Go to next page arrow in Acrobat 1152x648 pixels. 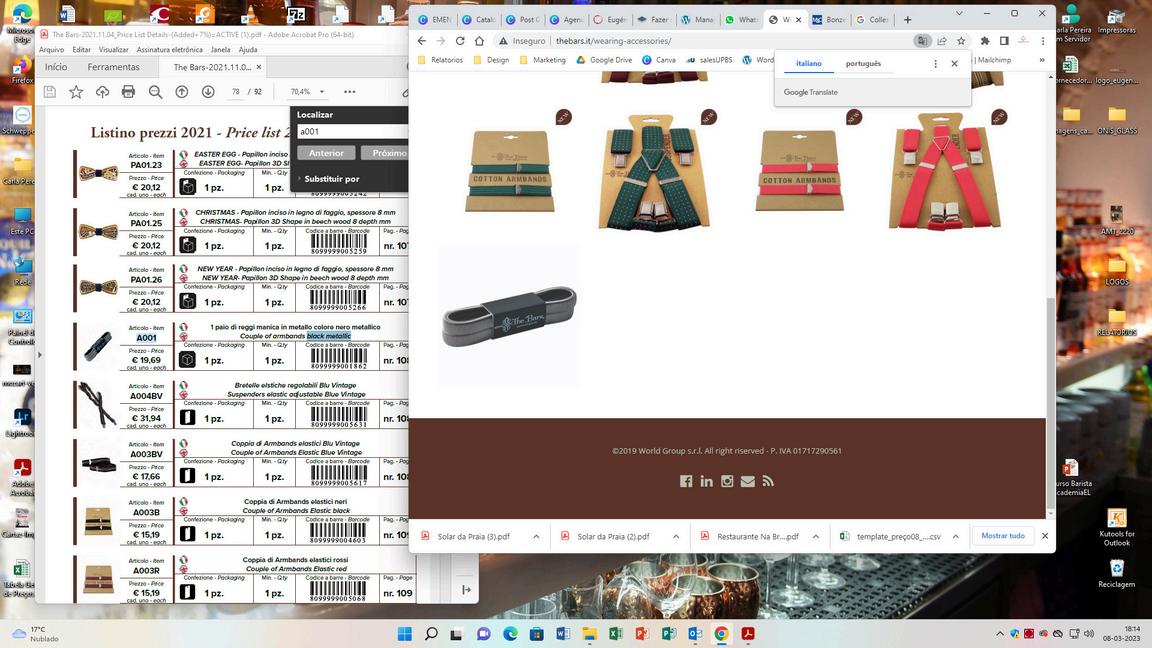pos(208,92)
